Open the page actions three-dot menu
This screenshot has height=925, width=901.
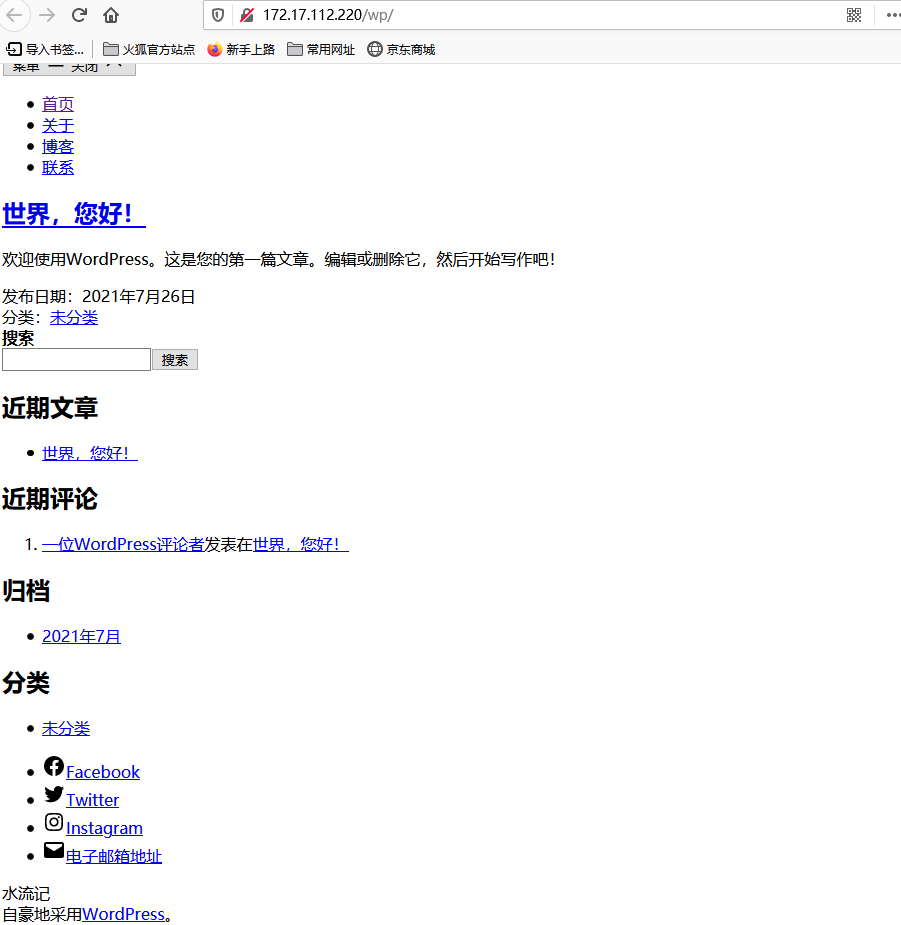pyautogui.click(x=892, y=15)
